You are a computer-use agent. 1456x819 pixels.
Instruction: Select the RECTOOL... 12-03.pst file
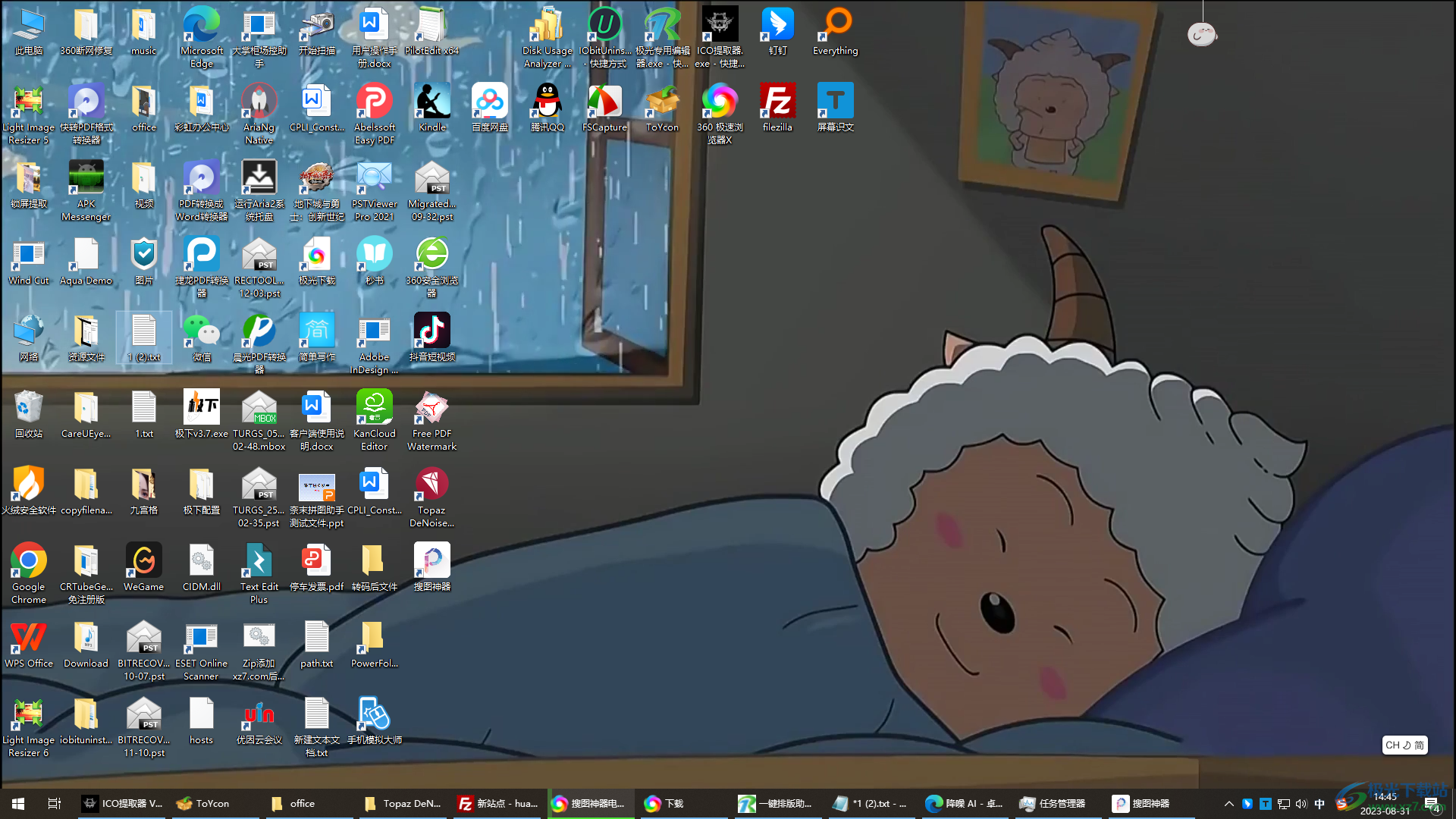coord(259,267)
